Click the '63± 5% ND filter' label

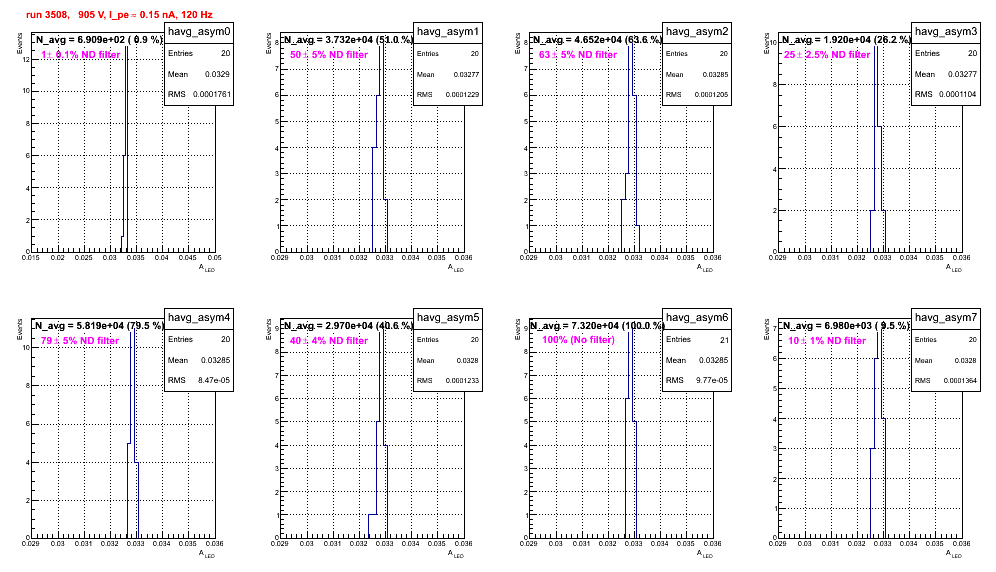tap(578, 55)
